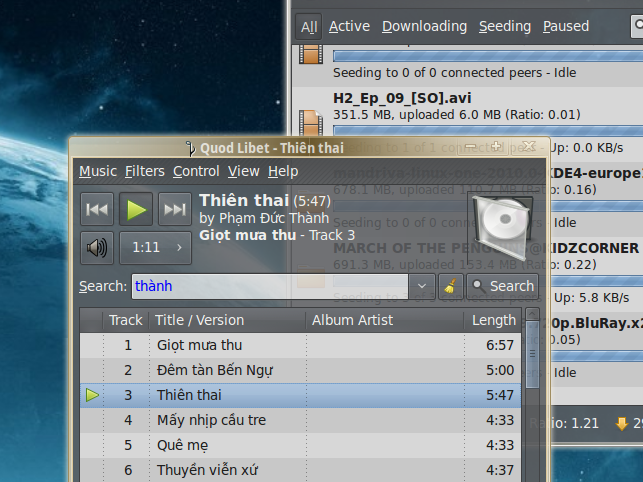The image size is (643, 482).
Task: Sort by Track column header
Action: 125,320
